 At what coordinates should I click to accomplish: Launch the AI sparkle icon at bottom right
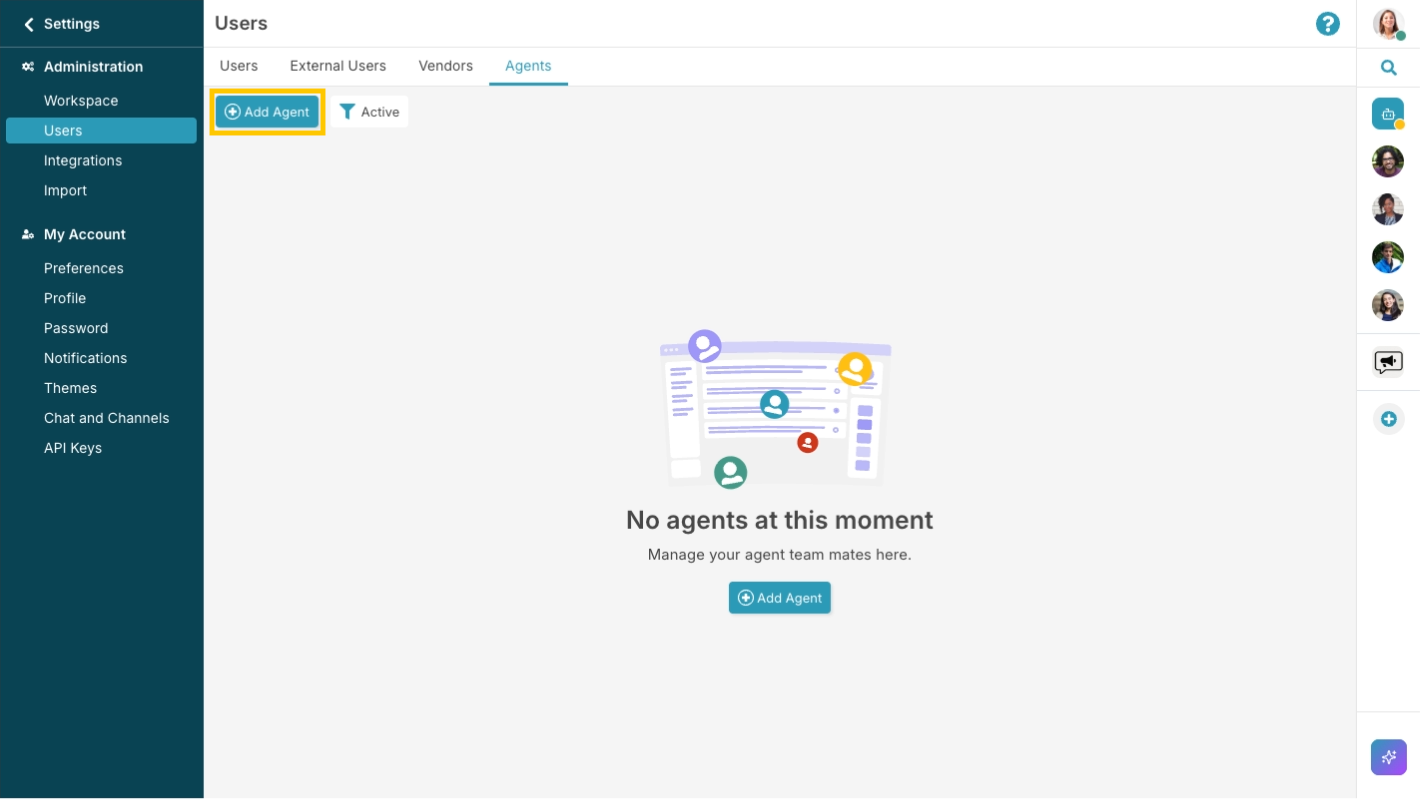point(1388,757)
